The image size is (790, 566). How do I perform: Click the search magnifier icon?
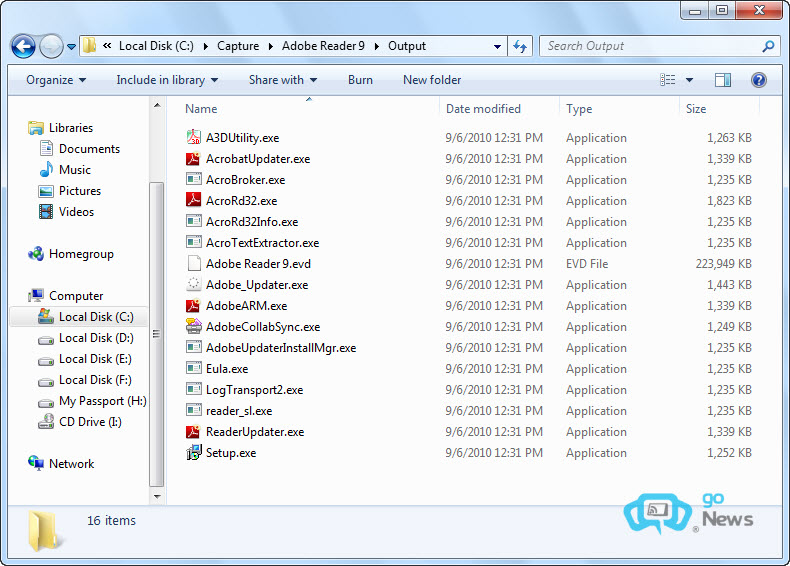pyautogui.click(x=768, y=46)
